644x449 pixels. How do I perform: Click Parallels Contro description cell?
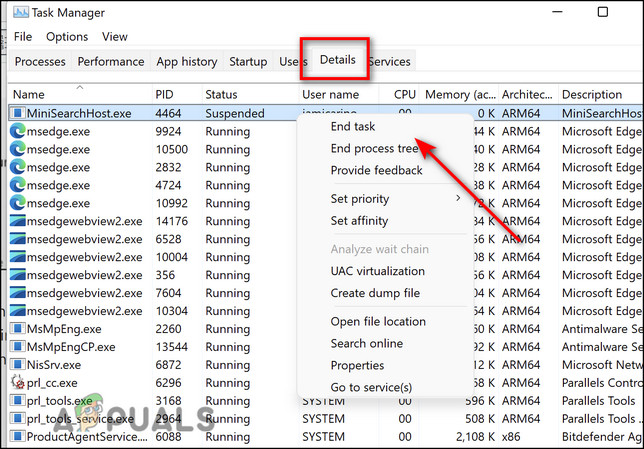pyautogui.click(x=602, y=383)
